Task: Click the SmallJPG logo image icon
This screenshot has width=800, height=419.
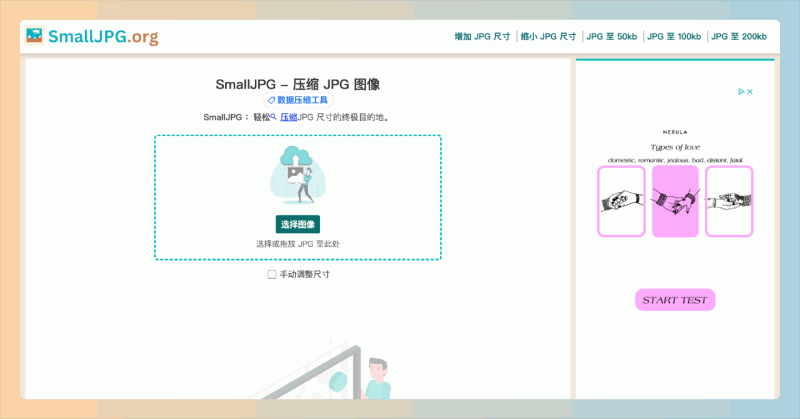Action: pos(34,35)
